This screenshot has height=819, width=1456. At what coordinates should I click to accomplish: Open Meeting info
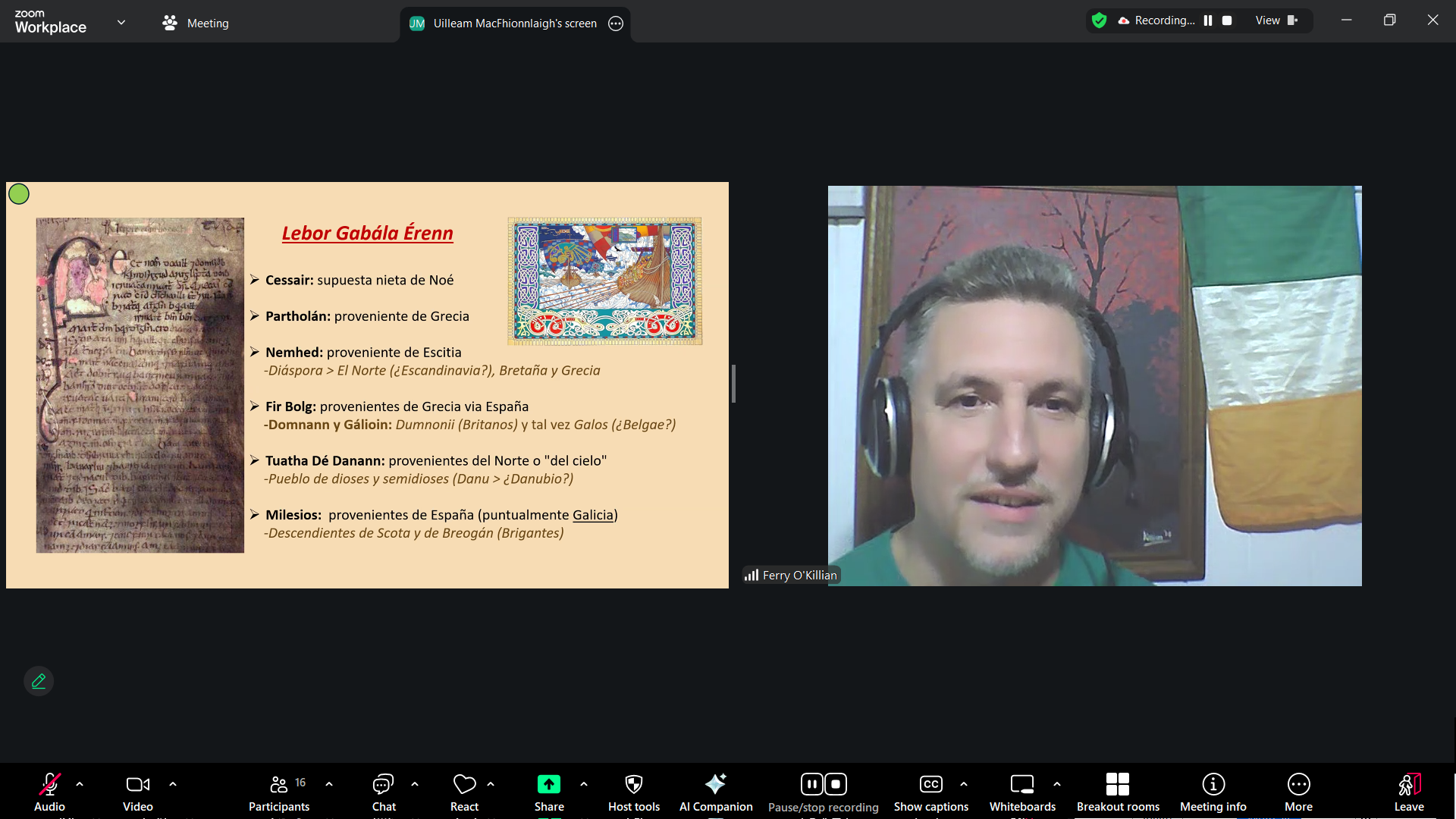(x=1213, y=791)
